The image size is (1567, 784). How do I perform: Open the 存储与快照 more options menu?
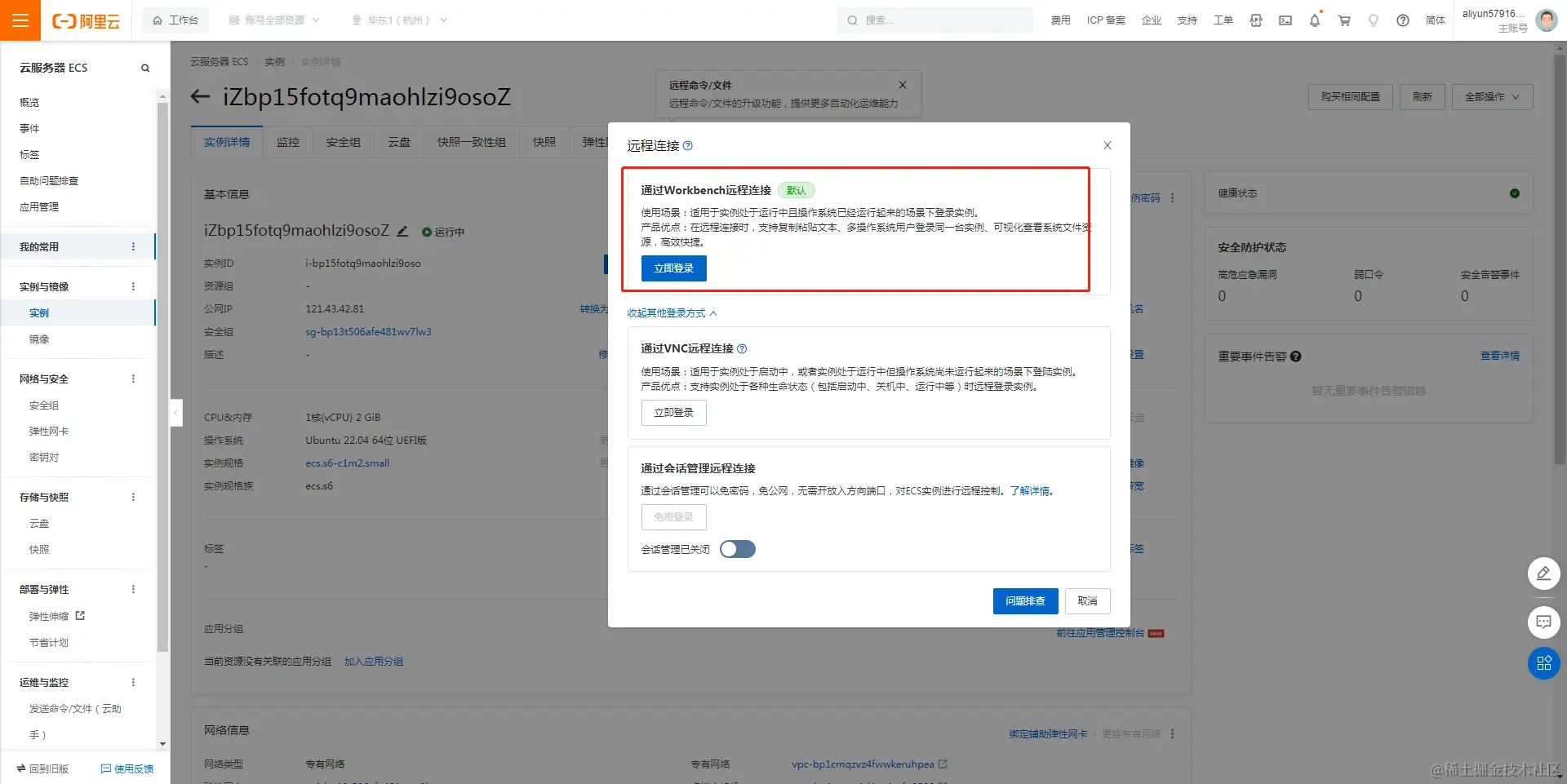point(134,497)
